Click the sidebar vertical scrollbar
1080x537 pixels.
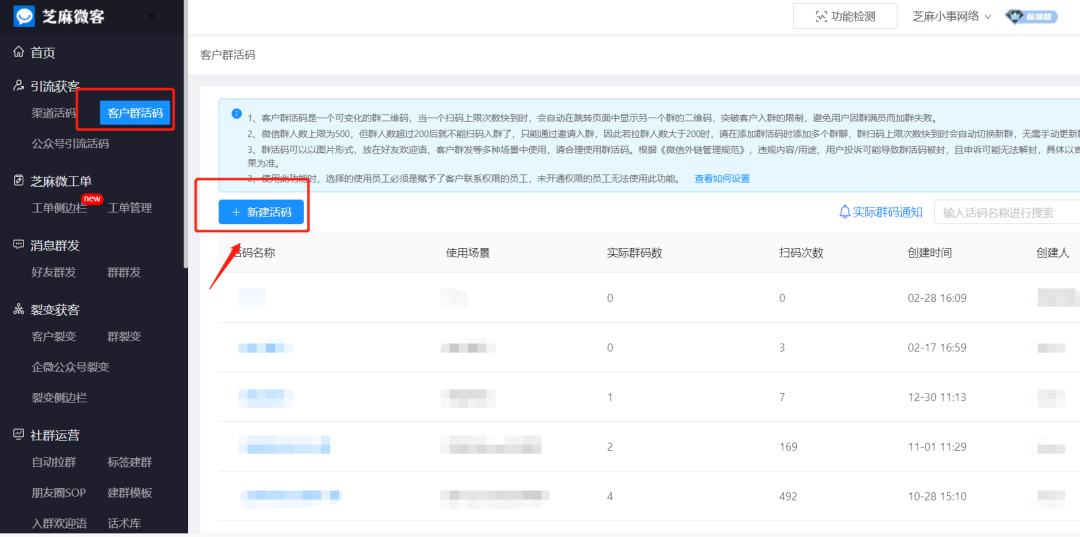[x=185, y=134]
